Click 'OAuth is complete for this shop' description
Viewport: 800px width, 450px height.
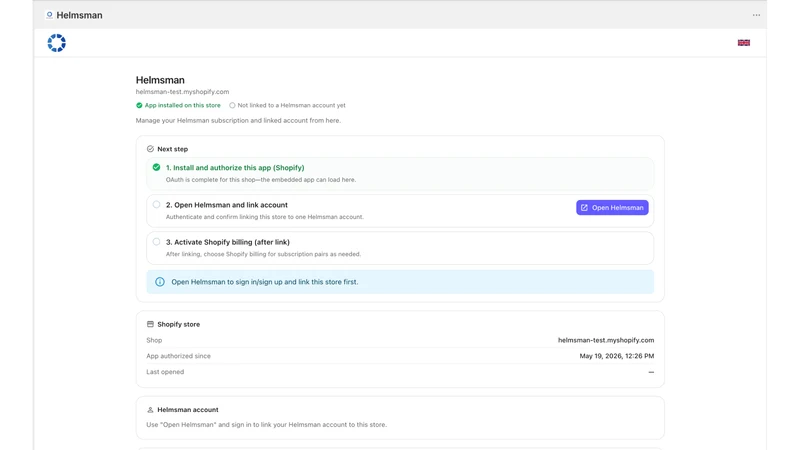tap(261, 180)
